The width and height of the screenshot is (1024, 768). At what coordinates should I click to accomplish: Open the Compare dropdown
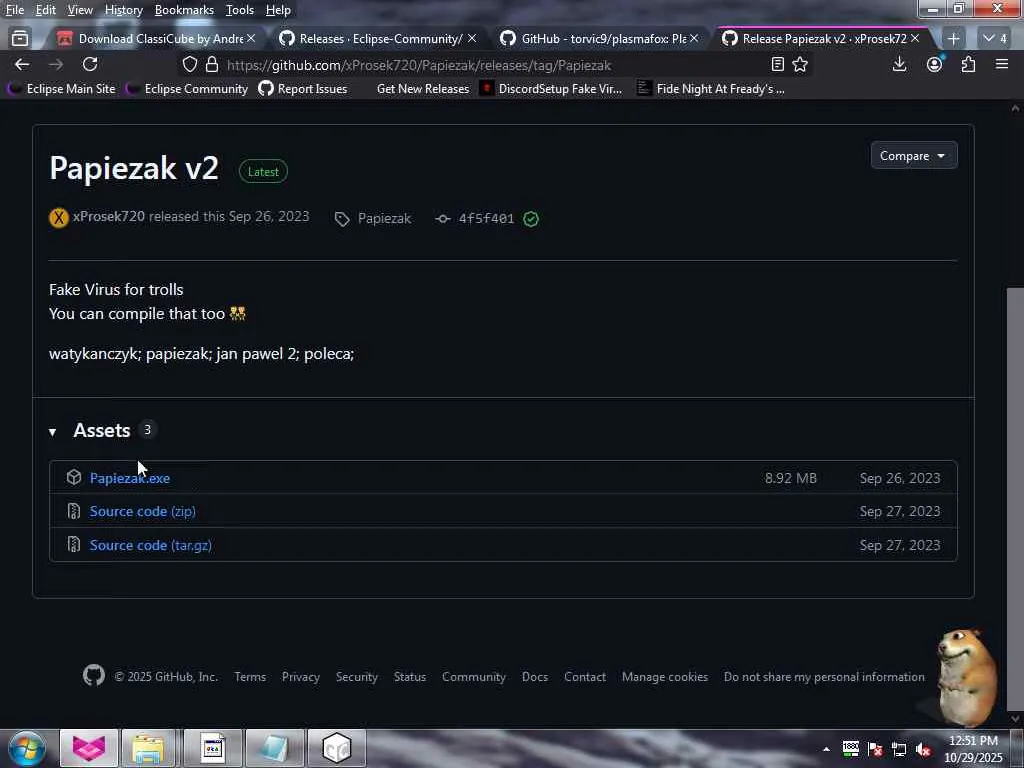click(914, 155)
